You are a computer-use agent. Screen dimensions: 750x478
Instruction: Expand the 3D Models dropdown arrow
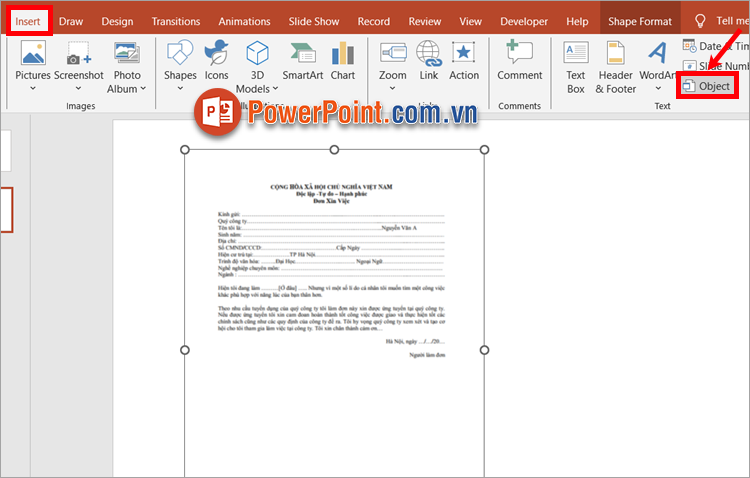click(x=275, y=89)
